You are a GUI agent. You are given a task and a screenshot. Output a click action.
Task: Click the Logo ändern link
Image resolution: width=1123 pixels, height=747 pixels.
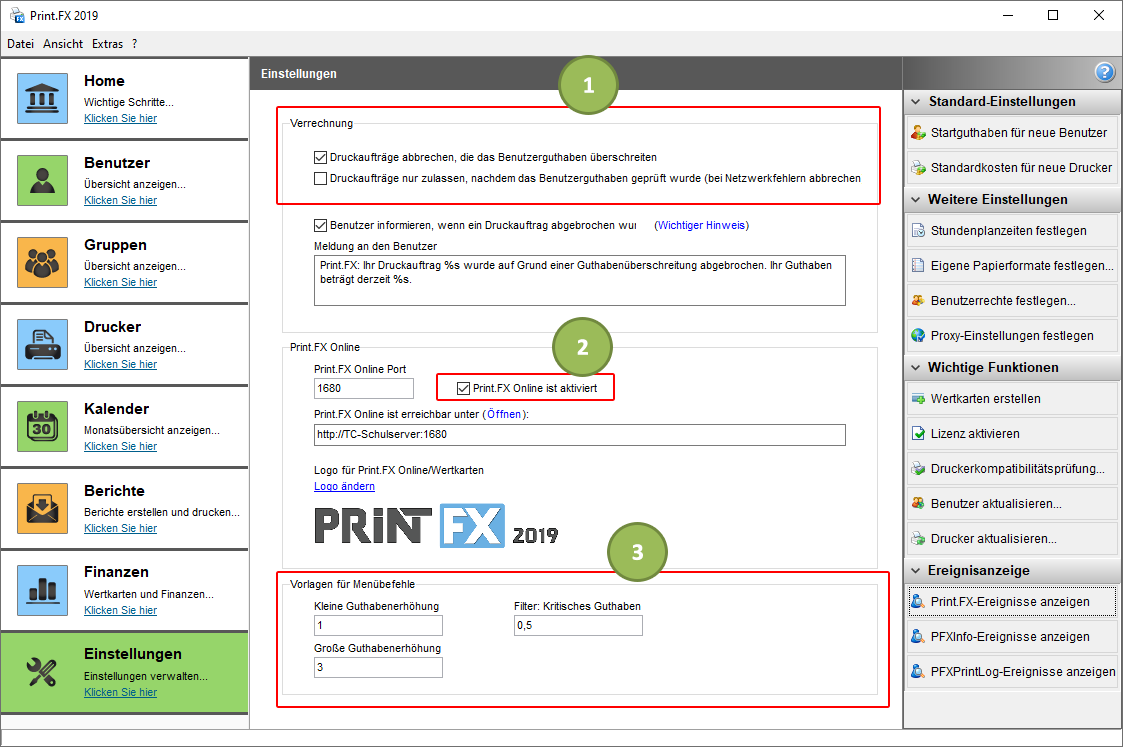344,486
